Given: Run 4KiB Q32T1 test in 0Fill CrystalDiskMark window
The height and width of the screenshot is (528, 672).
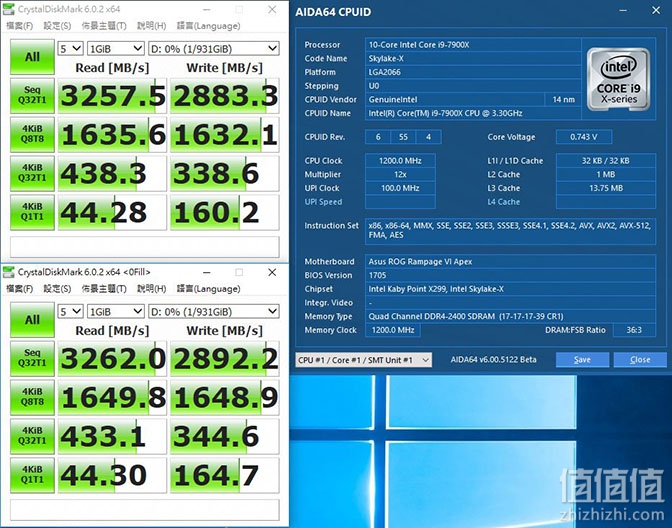Looking at the screenshot, I should (32, 436).
